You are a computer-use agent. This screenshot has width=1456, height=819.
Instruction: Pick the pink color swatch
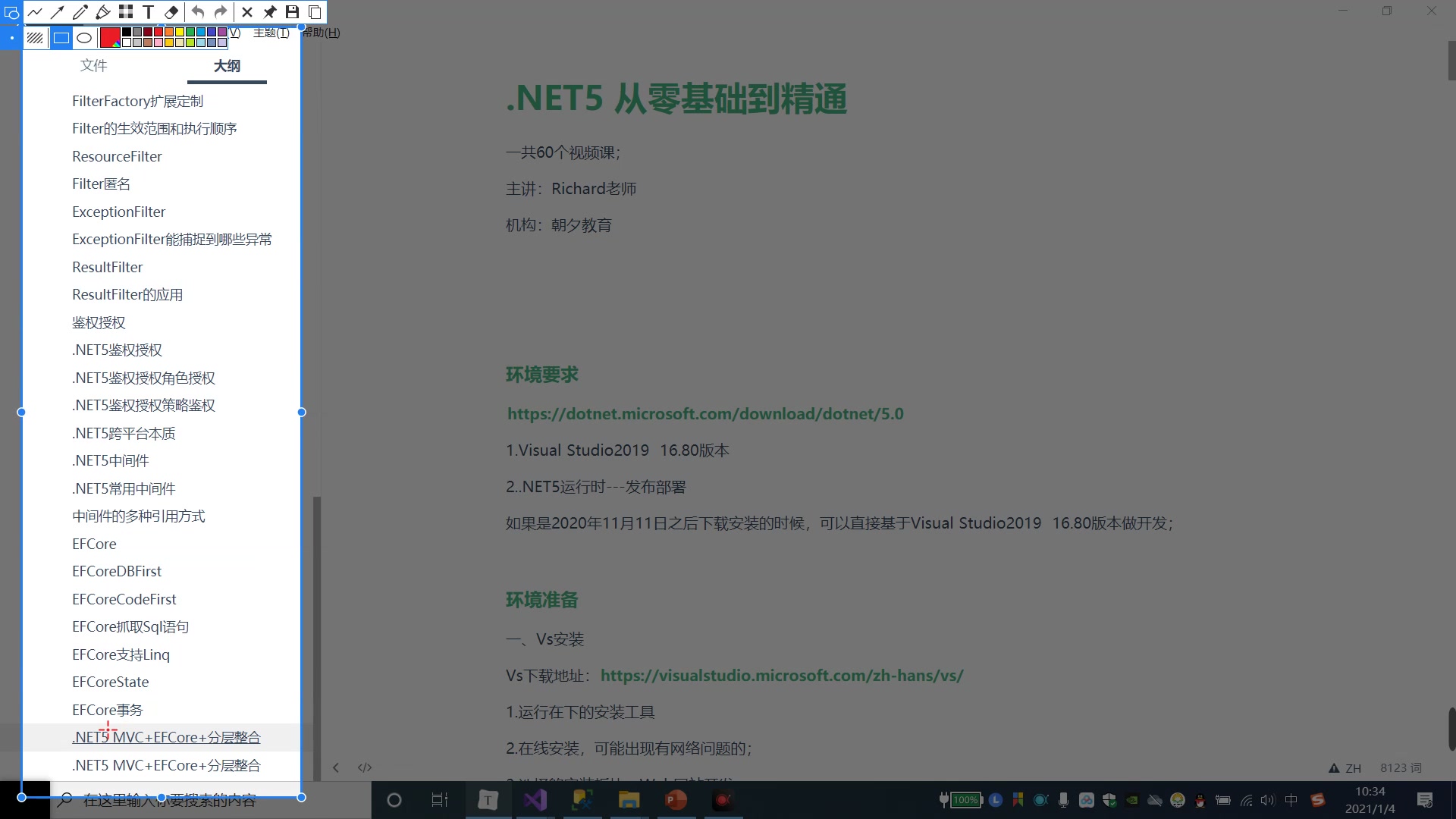click(158, 42)
